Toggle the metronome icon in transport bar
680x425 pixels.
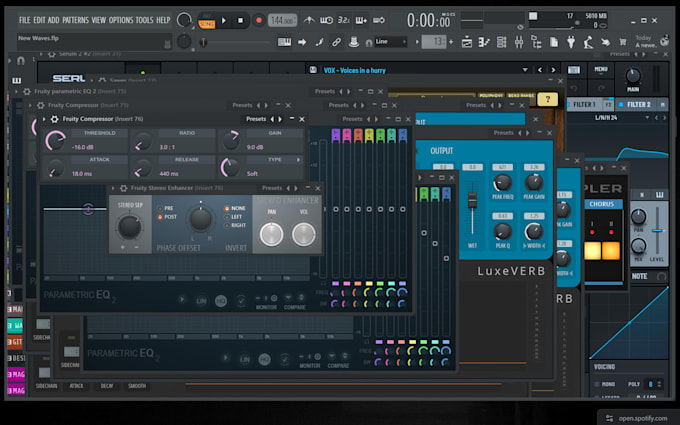(309, 20)
